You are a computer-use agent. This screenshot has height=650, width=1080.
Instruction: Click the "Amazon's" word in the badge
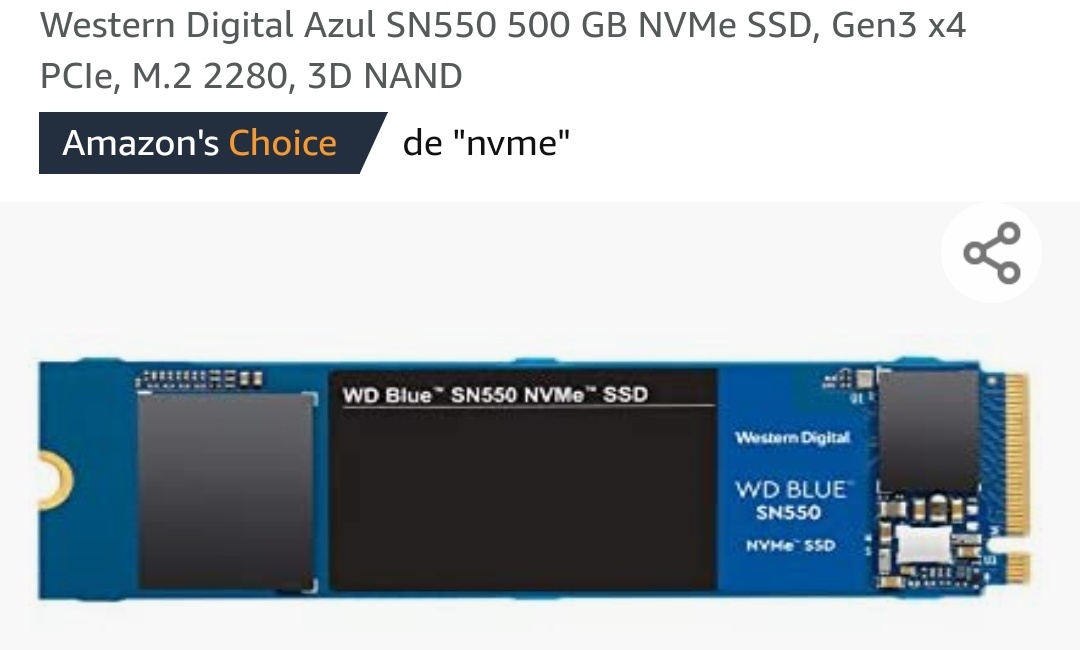(141, 143)
